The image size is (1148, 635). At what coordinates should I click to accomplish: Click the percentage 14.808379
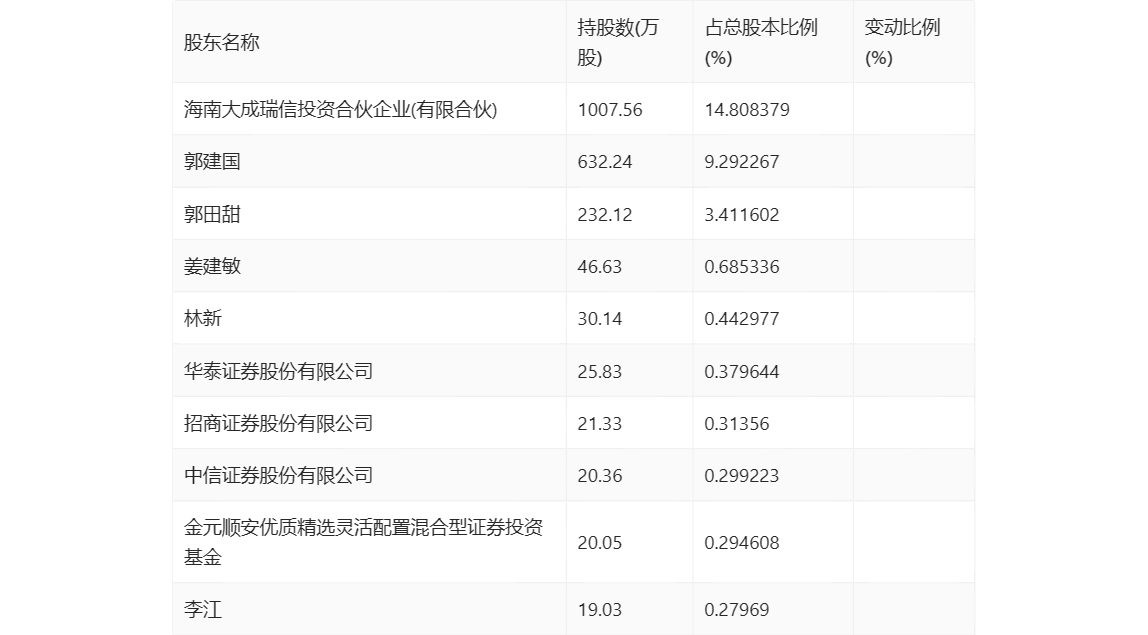pos(747,110)
